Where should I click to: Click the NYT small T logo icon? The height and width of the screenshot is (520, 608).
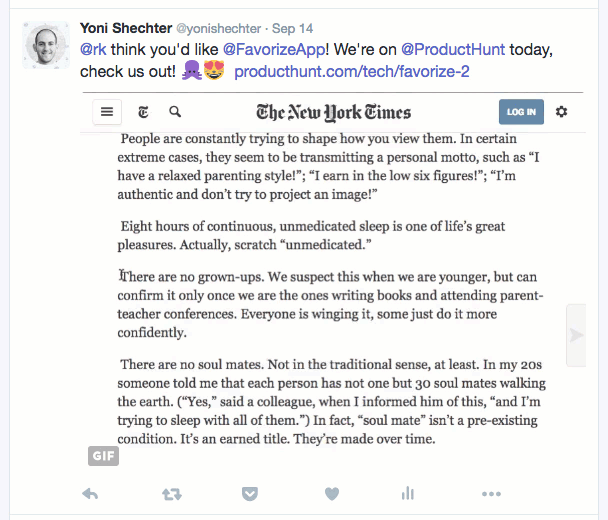[143, 112]
